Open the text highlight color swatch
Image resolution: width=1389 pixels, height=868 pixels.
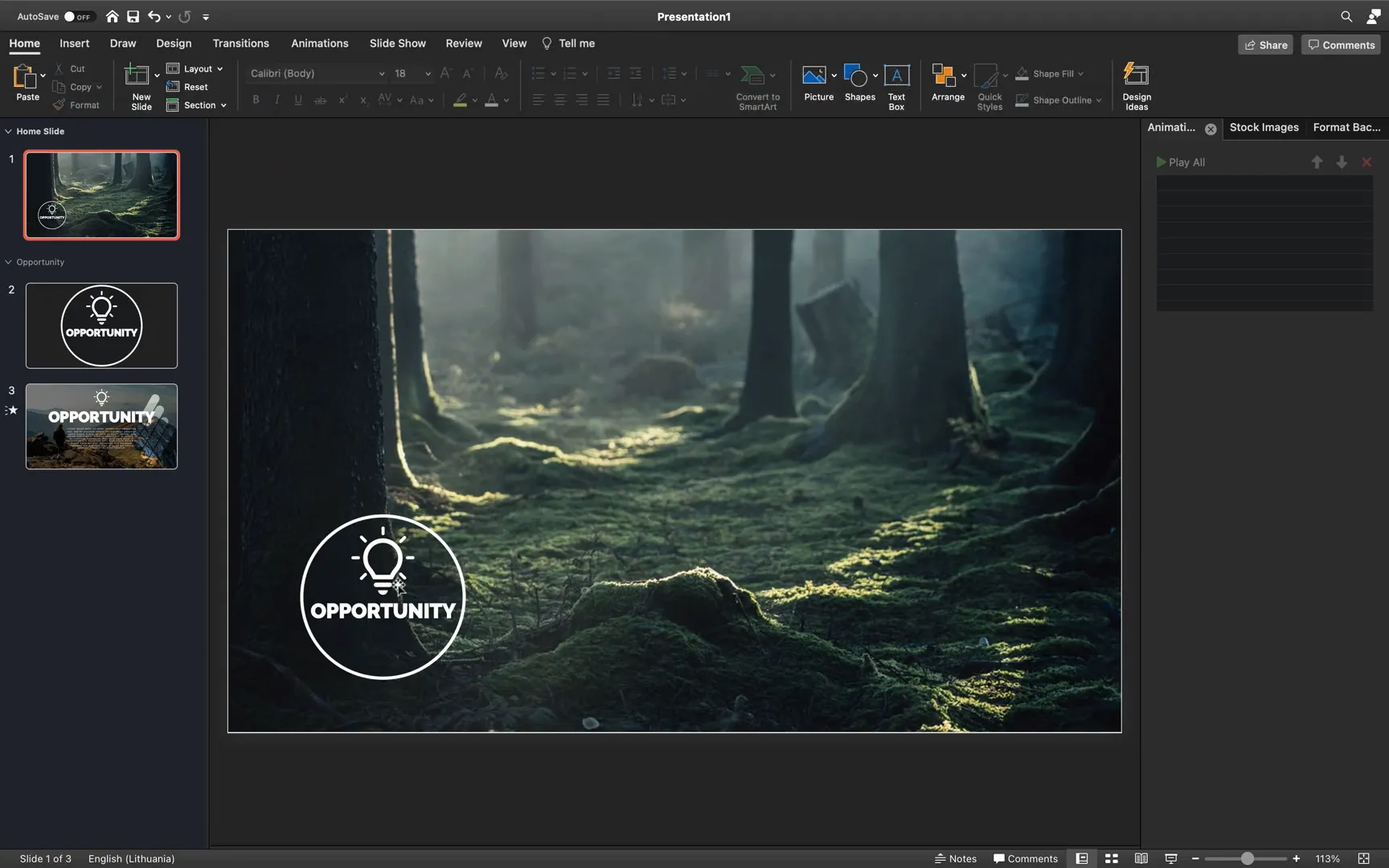460,100
